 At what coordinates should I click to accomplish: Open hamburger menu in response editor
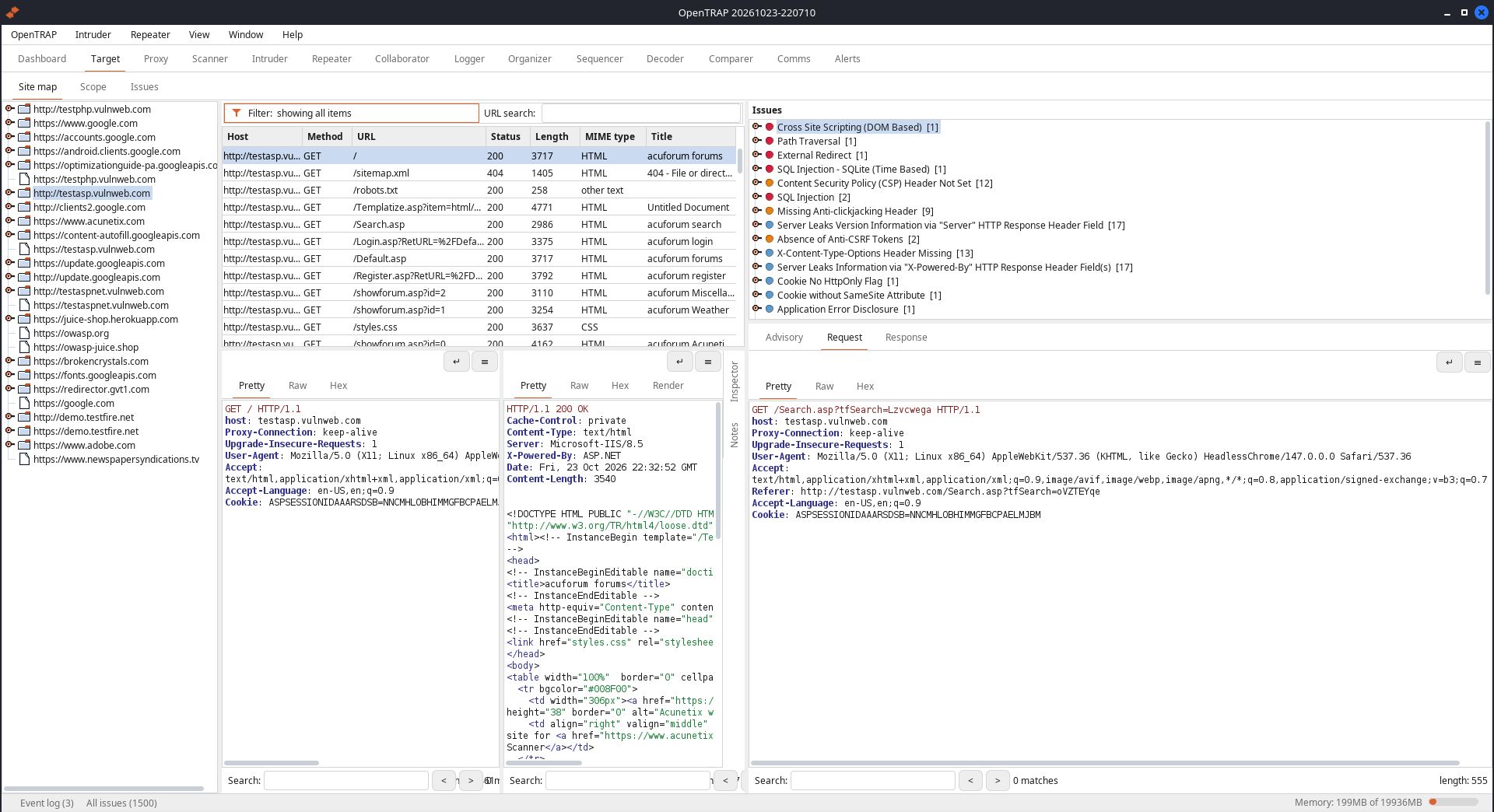708,362
